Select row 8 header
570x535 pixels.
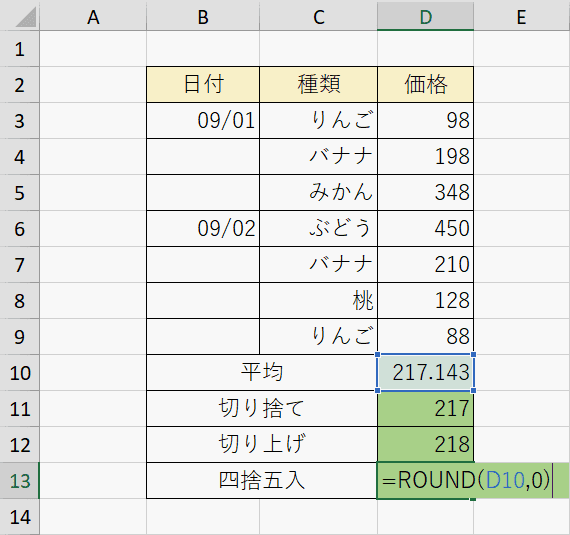(20, 301)
